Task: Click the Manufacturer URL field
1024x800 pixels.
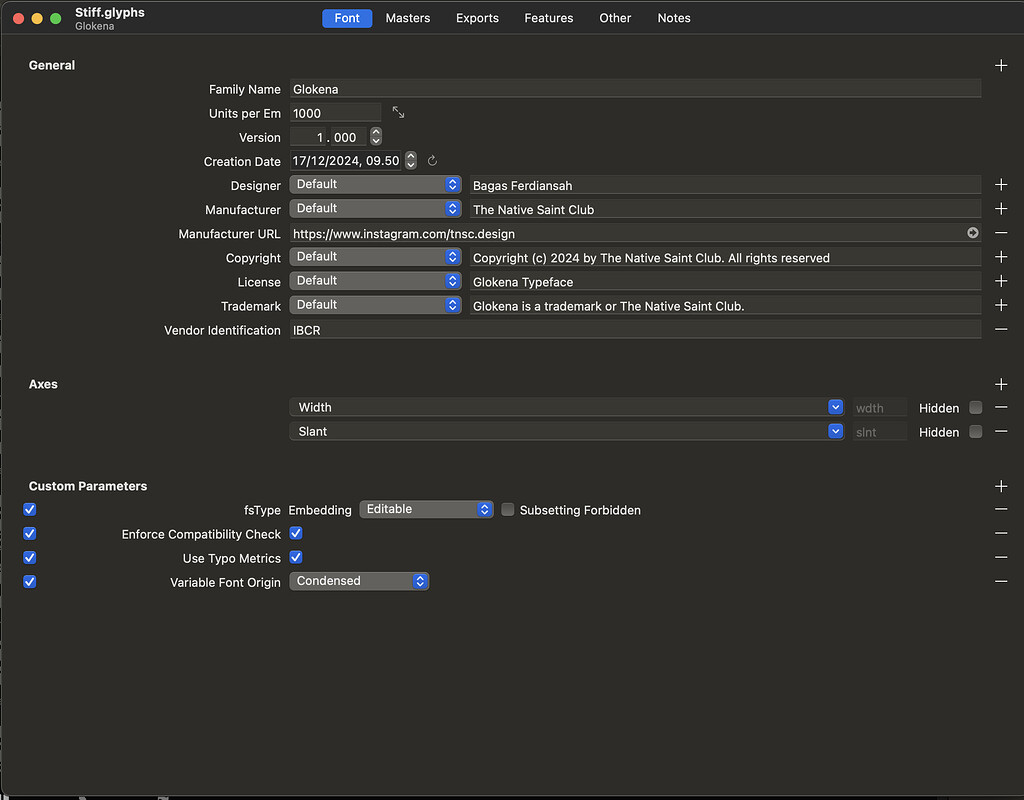Action: [x=635, y=233]
